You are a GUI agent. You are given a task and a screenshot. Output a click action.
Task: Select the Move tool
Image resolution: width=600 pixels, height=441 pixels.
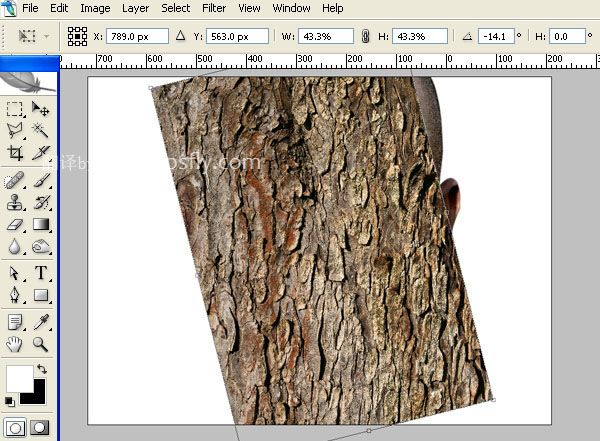41,109
